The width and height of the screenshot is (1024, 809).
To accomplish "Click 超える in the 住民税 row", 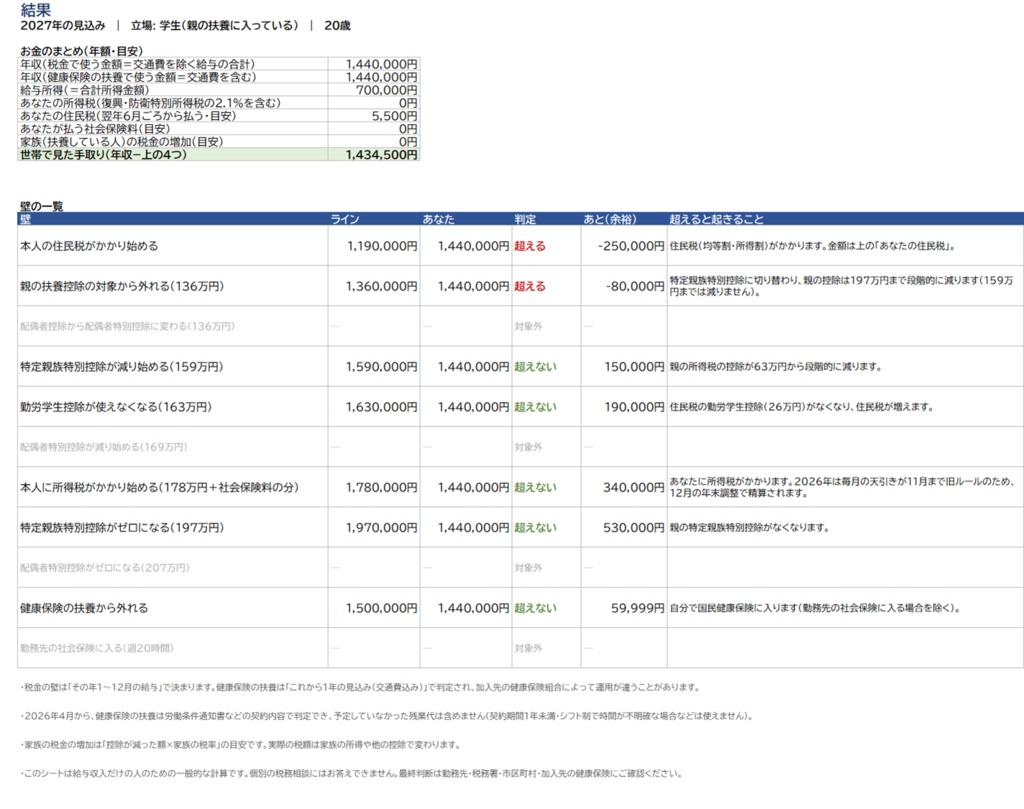I will (x=530, y=246).
